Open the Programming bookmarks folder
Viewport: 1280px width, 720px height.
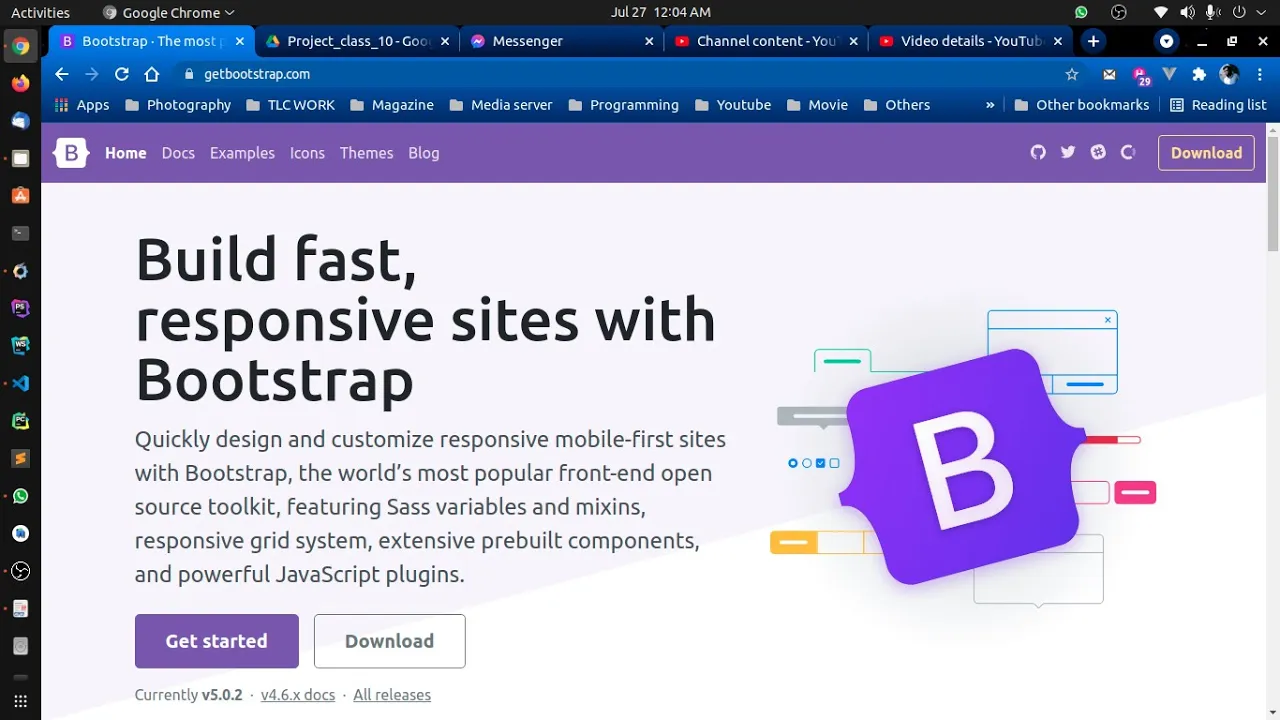(623, 105)
